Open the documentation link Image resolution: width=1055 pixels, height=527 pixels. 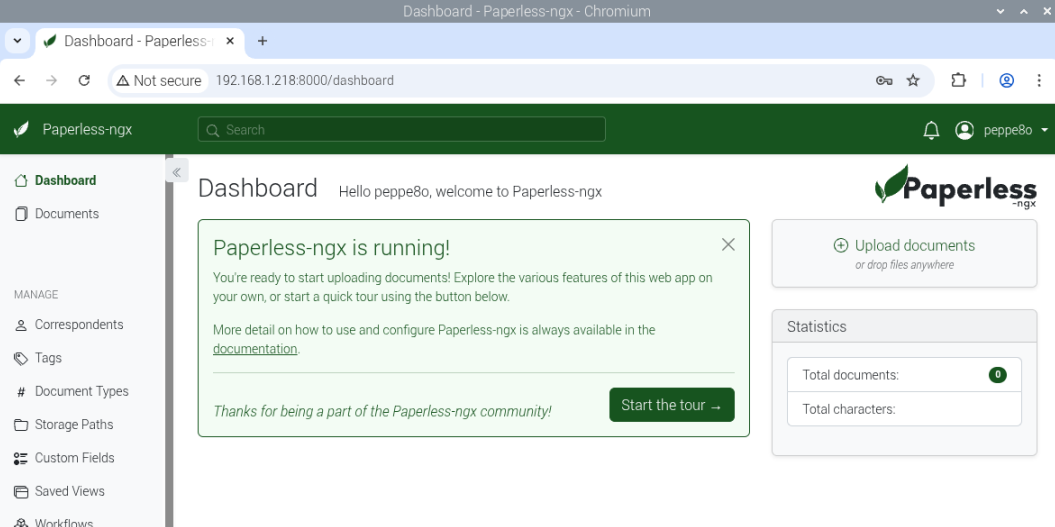[x=255, y=349]
